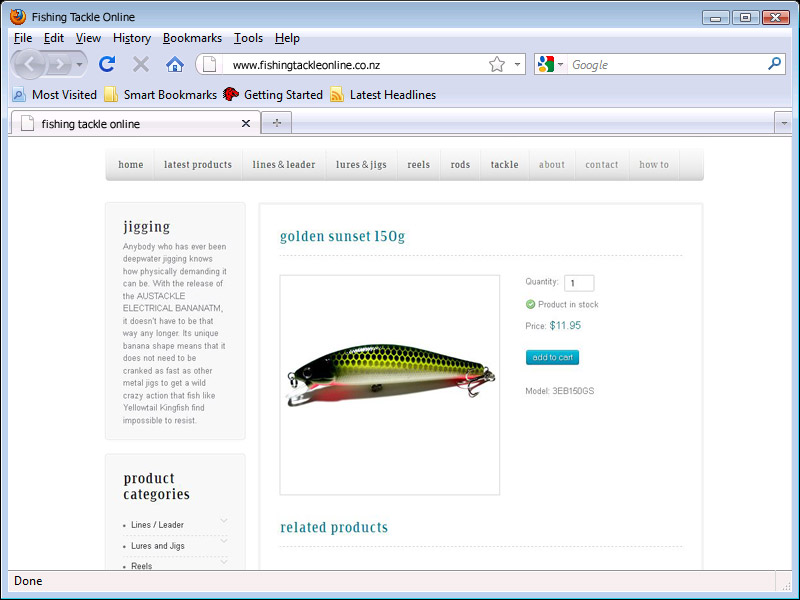This screenshot has height=600, width=800.
Task: Open the list all tabs dropdown
Action: click(x=782, y=123)
